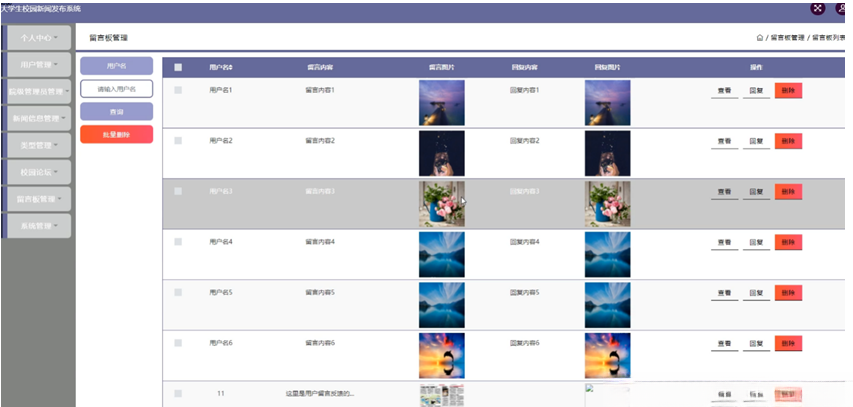The width and height of the screenshot is (853, 407).
Task: Click 查看 for row 用户名1
Action: (x=724, y=91)
